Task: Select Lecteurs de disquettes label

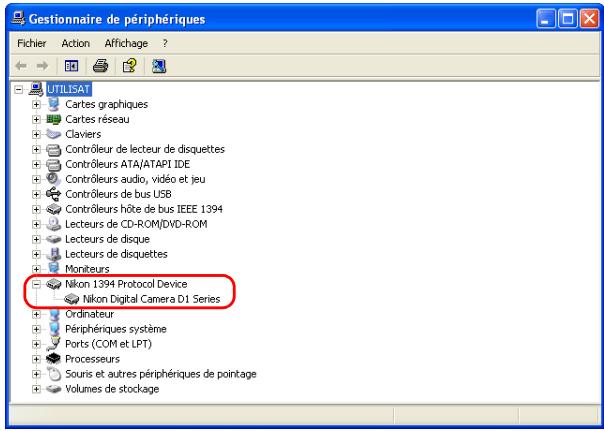Action: [116, 254]
